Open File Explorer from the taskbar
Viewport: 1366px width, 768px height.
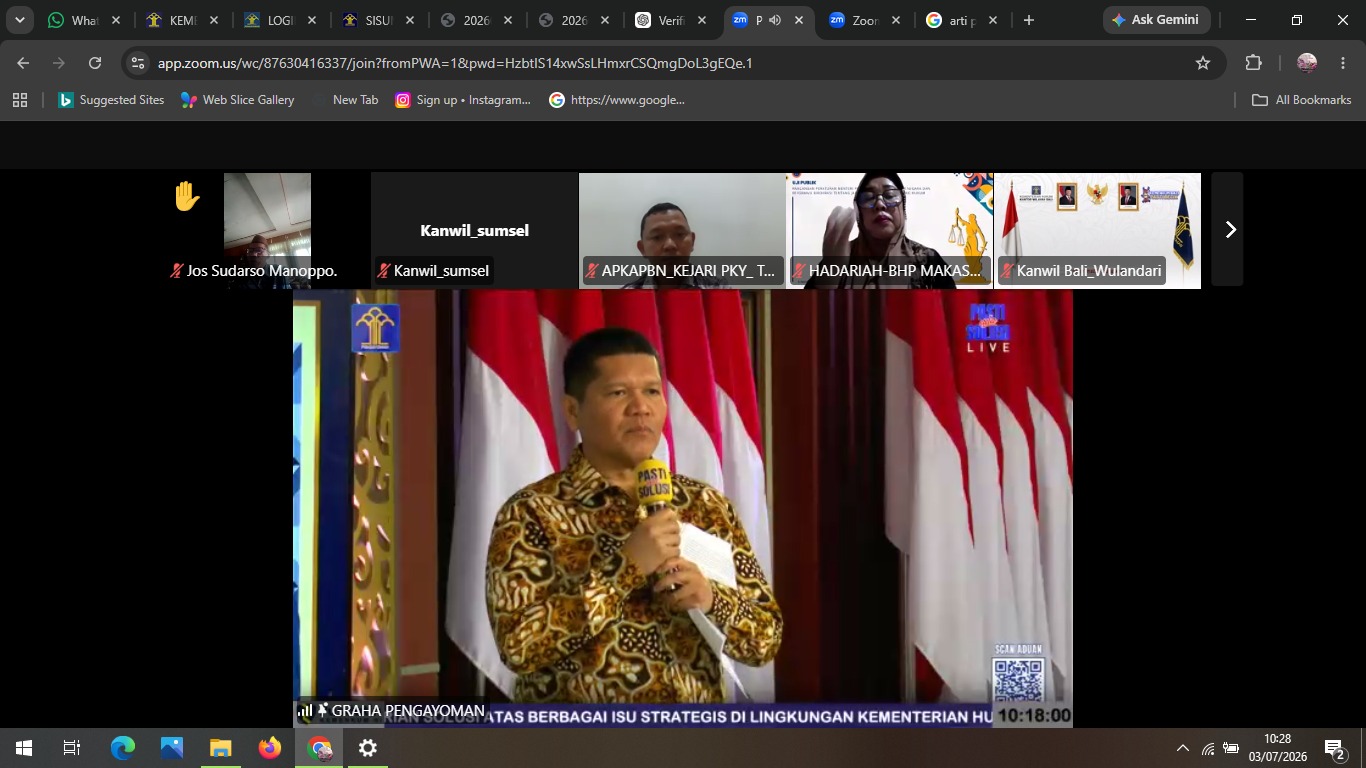click(220, 748)
